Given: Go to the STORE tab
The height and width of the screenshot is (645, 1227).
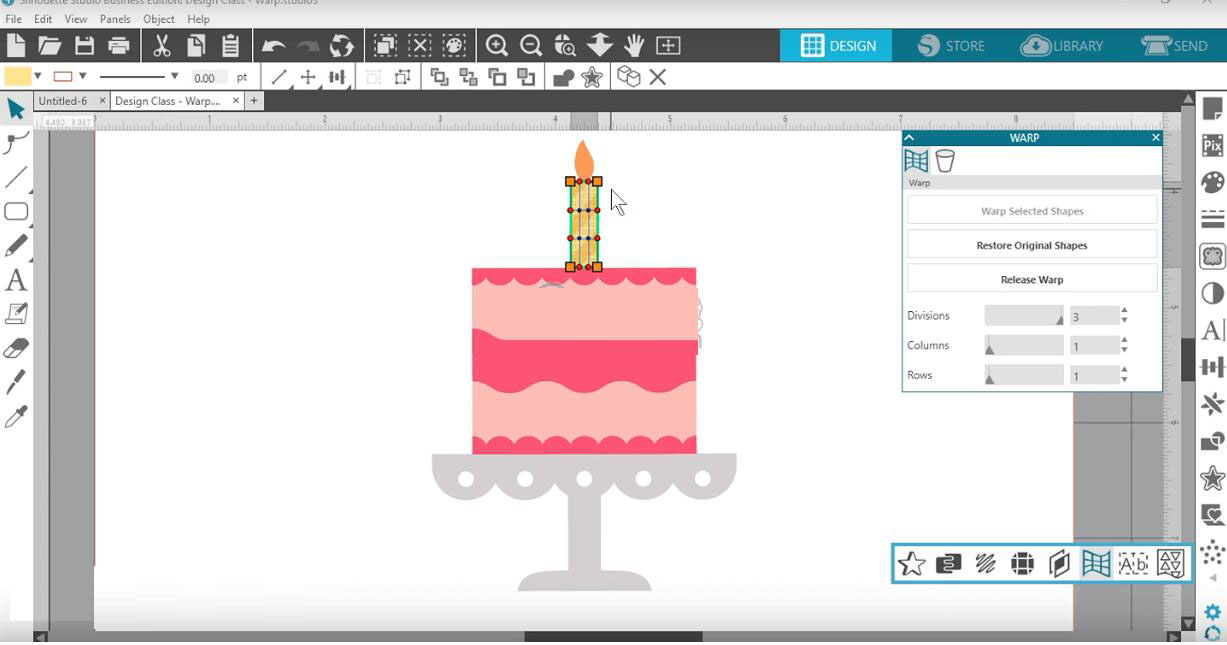Looking at the screenshot, I should point(951,46).
